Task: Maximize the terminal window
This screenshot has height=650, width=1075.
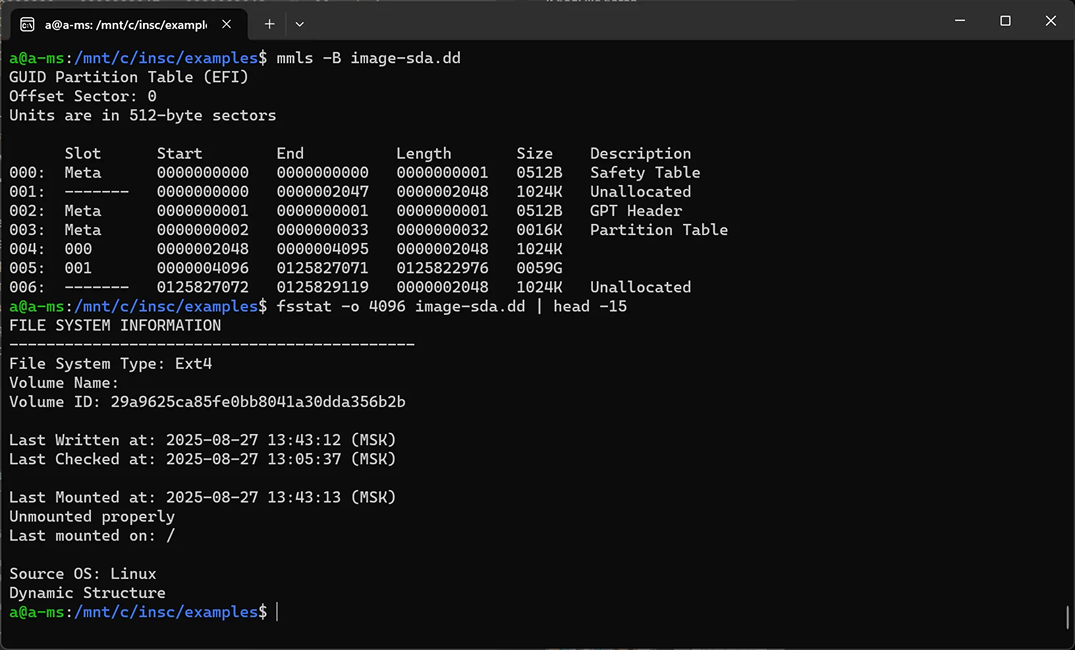Action: 1005,21
